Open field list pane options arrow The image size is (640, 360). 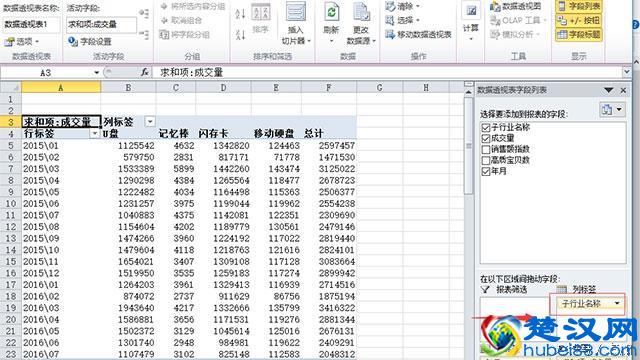609,90
